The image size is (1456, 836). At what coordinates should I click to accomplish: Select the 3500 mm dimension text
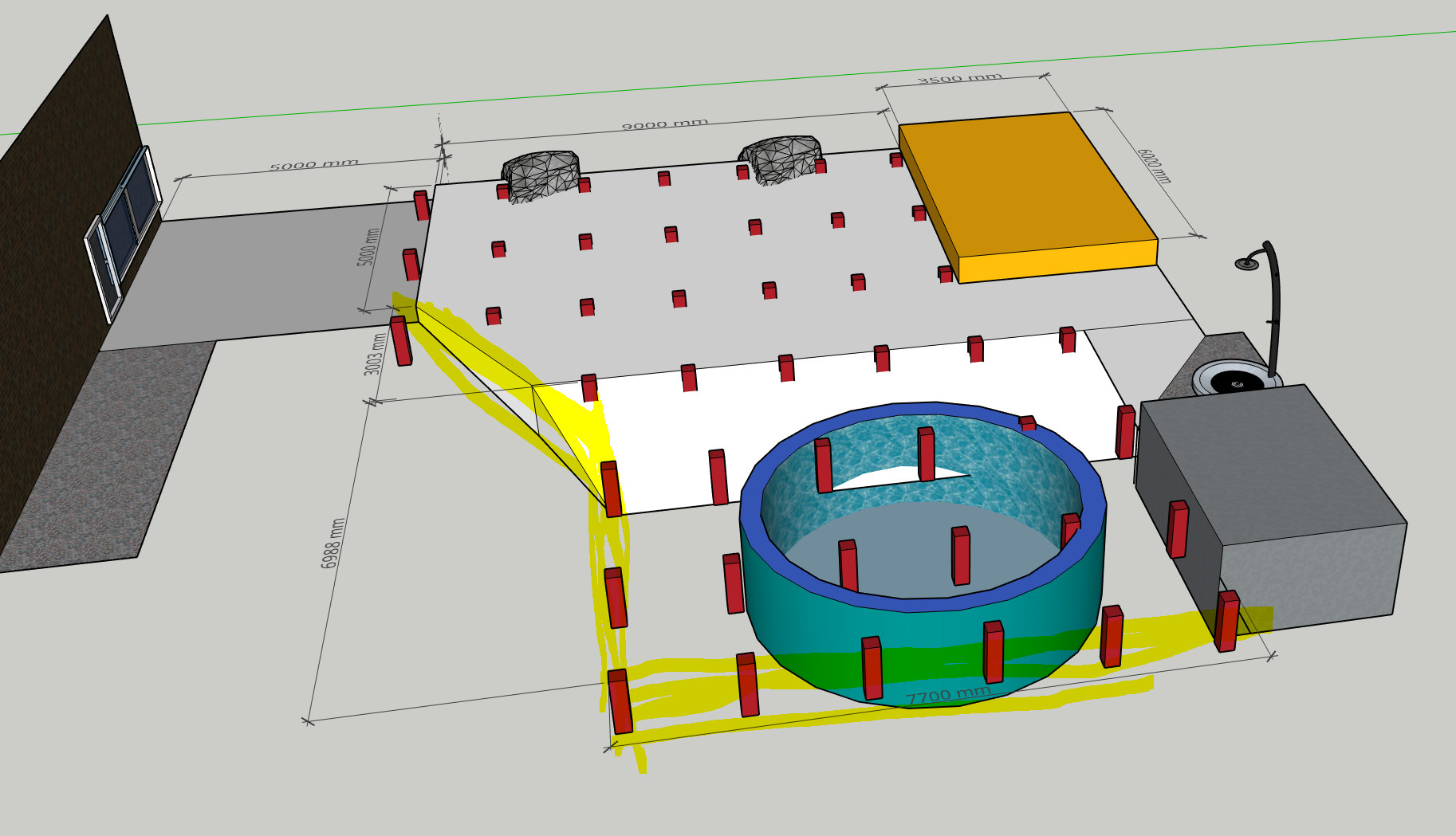click(959, 79)
